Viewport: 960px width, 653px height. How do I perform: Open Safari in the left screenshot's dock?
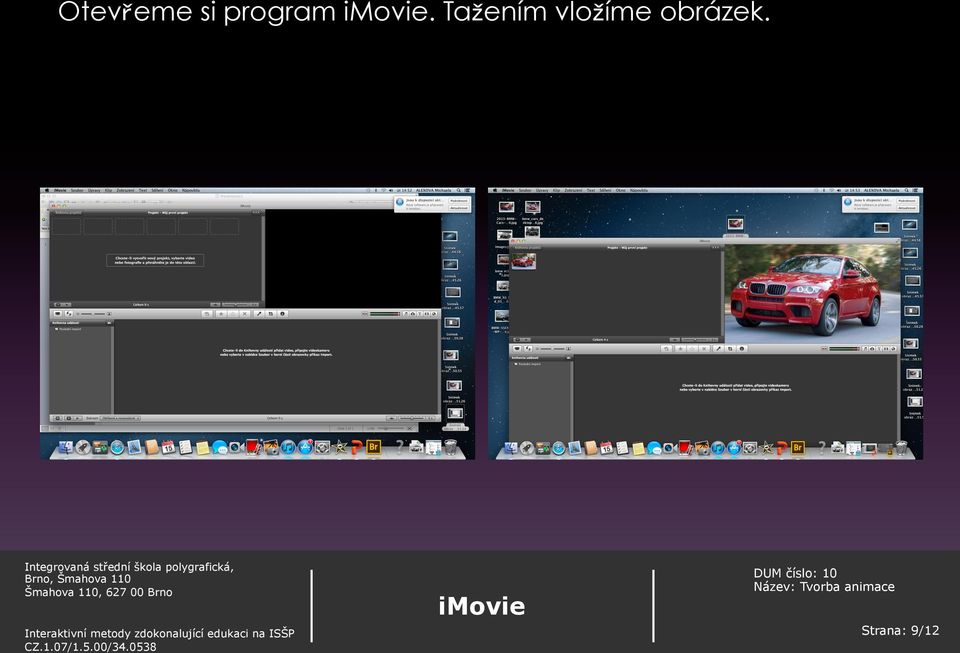pyautogui.click(x=117, y=447)
